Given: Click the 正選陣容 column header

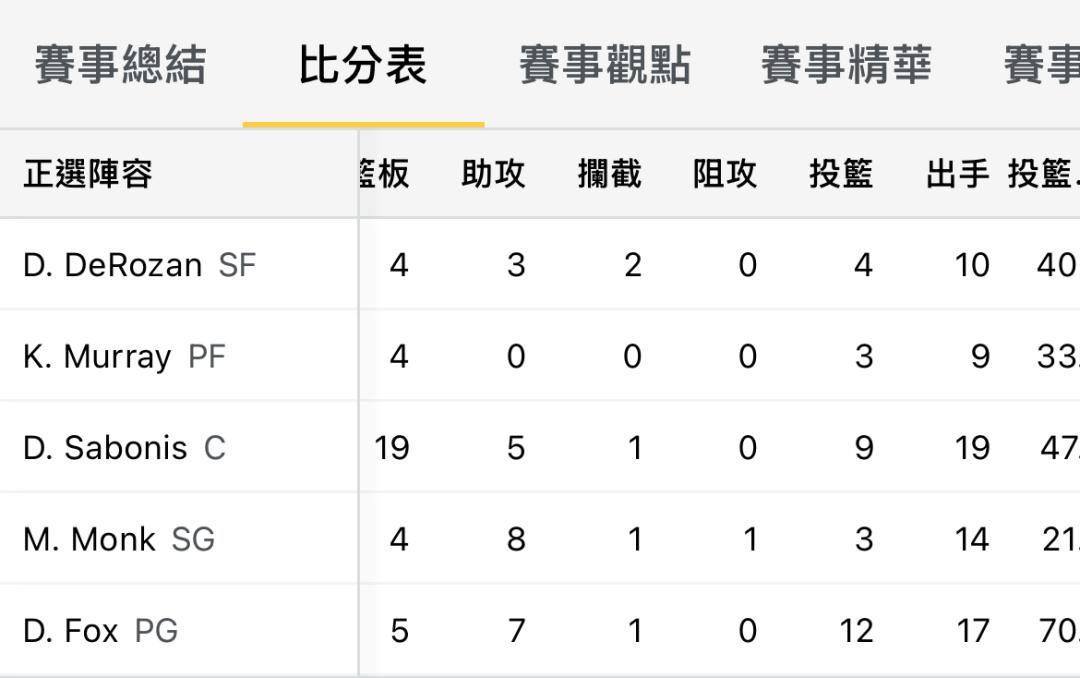Looking at the screenshot, I should click(x=88, y=174).
